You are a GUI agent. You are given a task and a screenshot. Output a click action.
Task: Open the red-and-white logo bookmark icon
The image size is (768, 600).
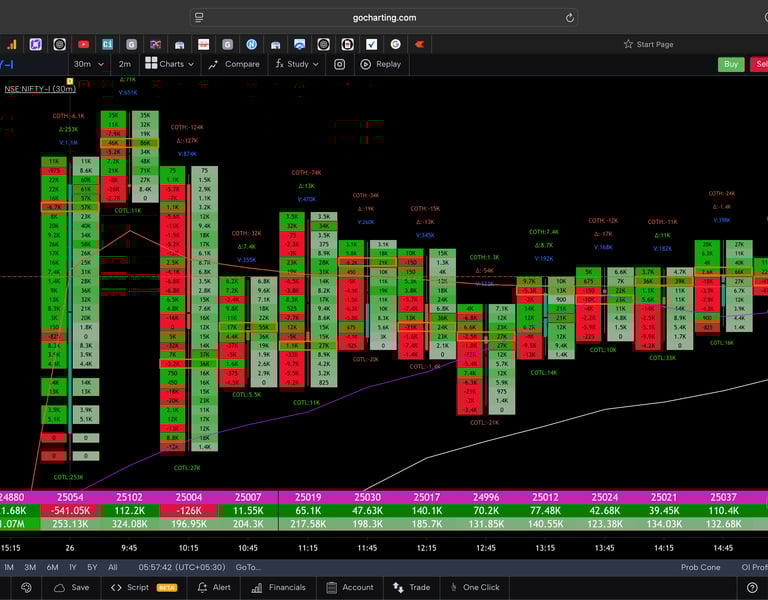point(203,45)
